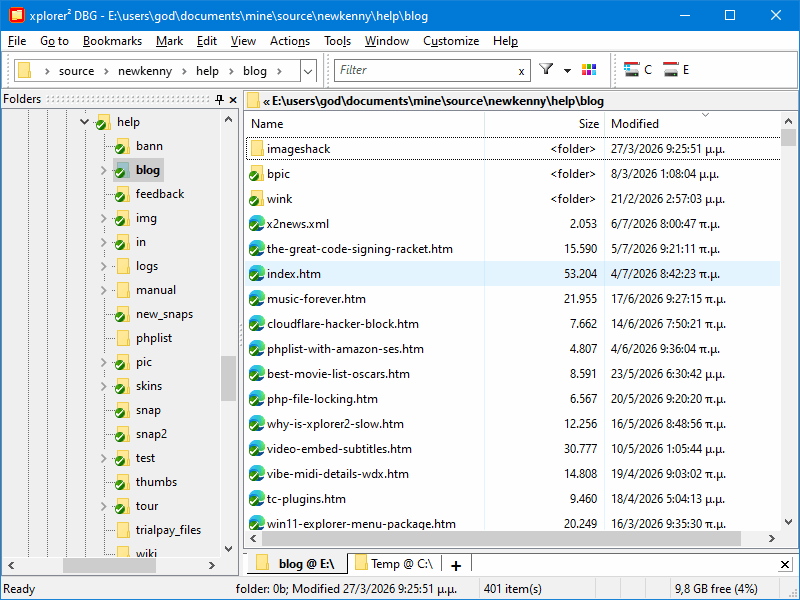The width and height of the screenshot is (800, 600).
Task: Open the Tools menu
Action: pos(337,41)
